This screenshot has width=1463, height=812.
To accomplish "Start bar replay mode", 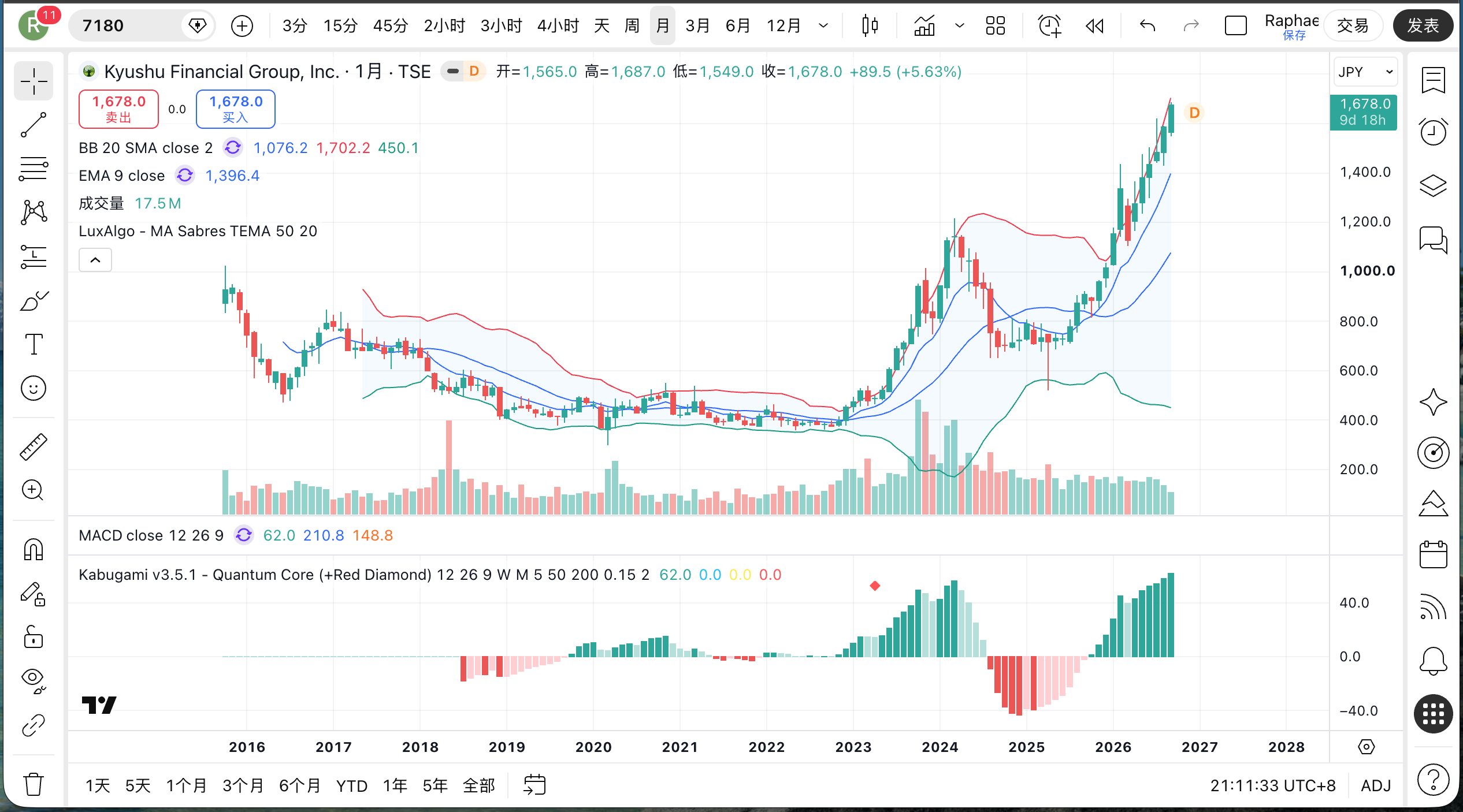I will (x=1095, y=26).
